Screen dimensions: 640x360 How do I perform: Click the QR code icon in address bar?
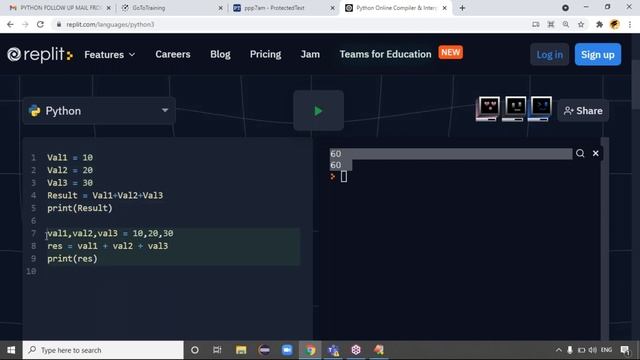551,24
